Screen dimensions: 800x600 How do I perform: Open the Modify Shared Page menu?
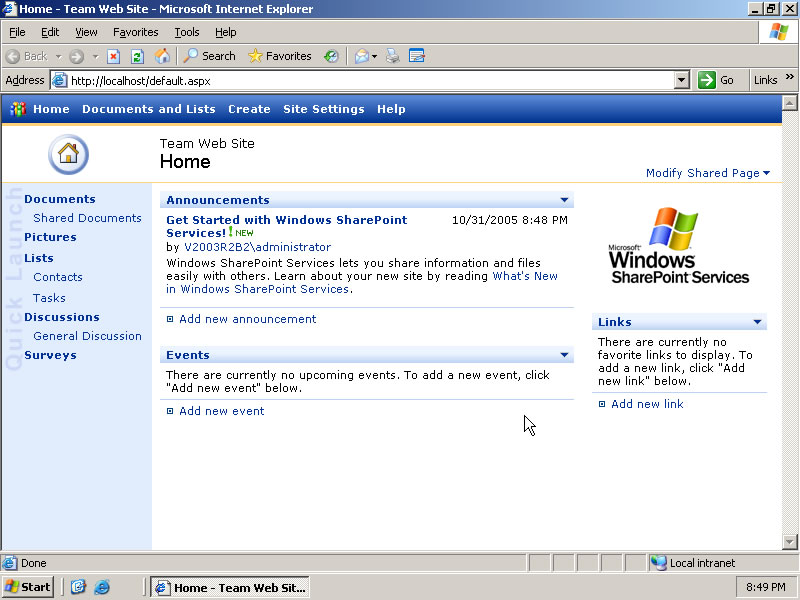click(x=707, y=173)
